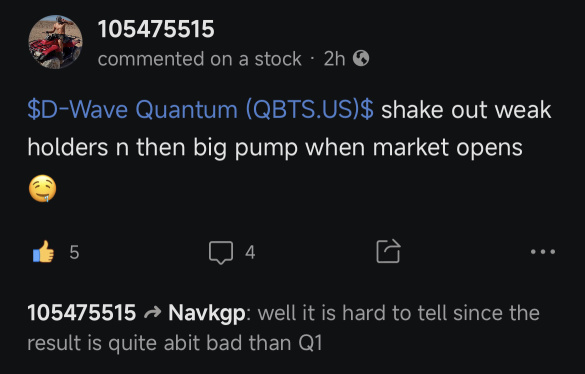Click the 2h timestamp
Viewport: 585px width, 374px height.
point(334,59)
